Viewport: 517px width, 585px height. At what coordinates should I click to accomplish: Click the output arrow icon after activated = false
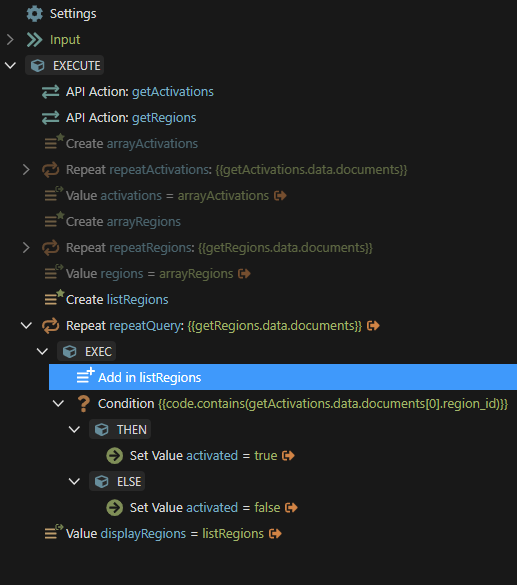[291, 508]
